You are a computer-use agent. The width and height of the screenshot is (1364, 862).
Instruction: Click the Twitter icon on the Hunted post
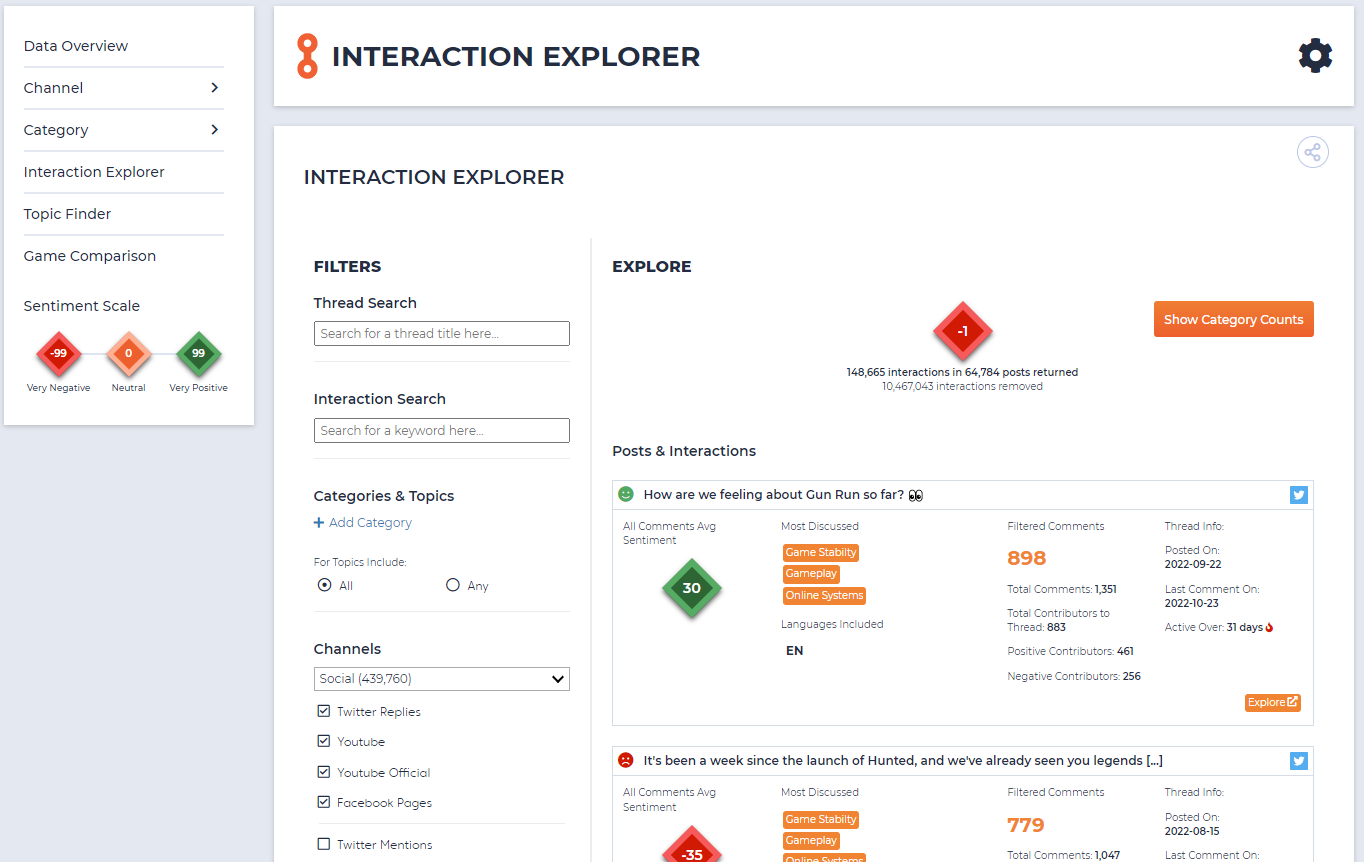(1298, 760)
